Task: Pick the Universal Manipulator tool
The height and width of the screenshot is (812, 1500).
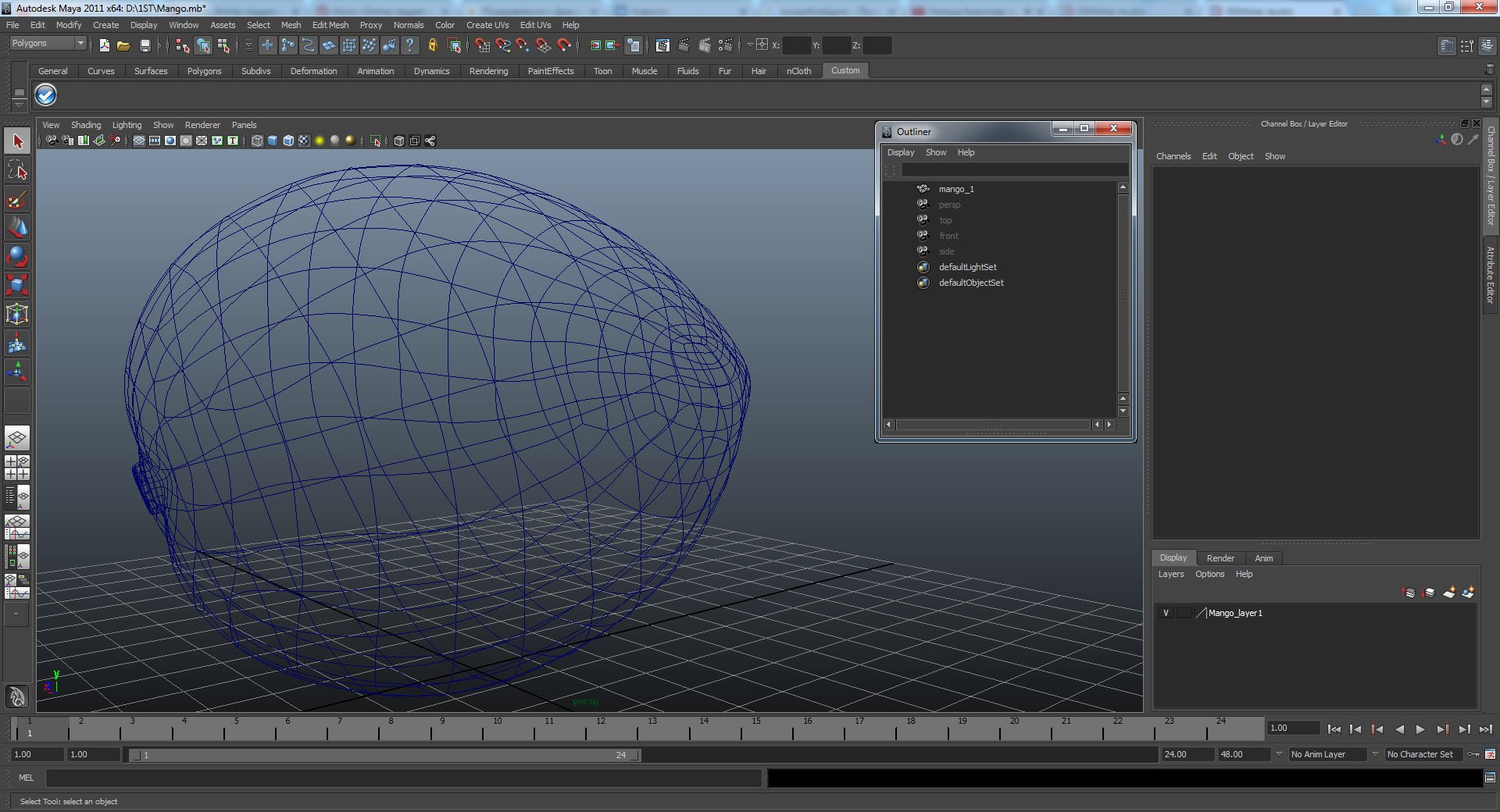Action: click(17, 313)
